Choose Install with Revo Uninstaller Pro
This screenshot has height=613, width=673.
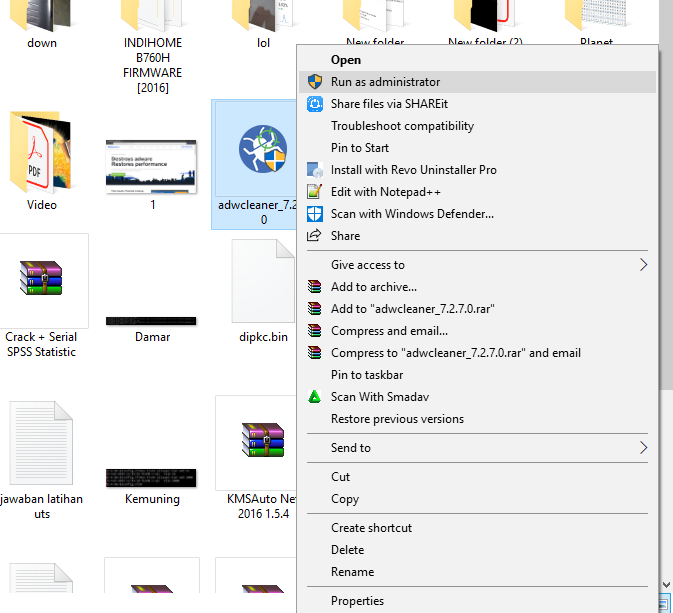[477, 170]
